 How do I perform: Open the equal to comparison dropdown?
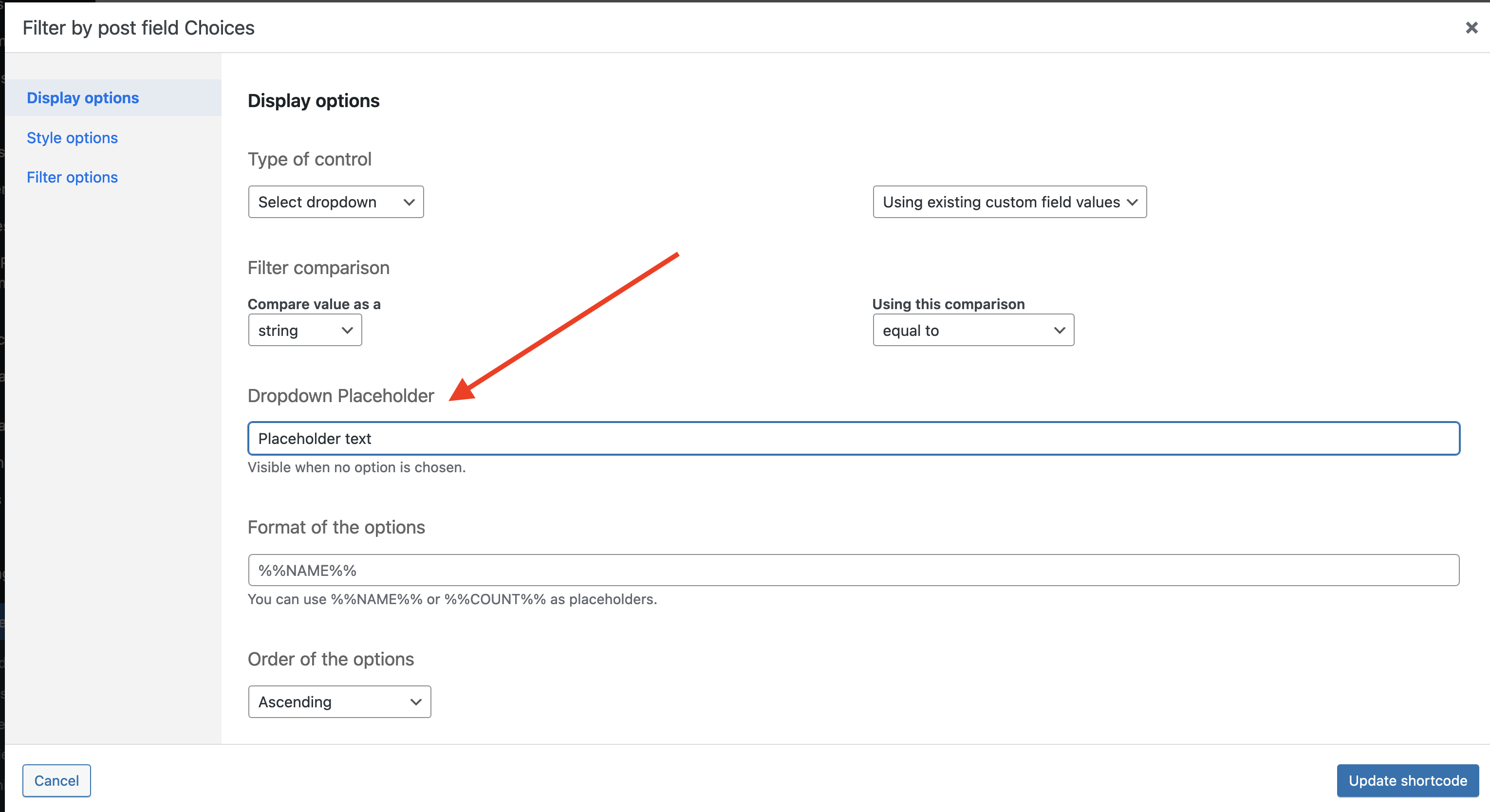[973, 330]
